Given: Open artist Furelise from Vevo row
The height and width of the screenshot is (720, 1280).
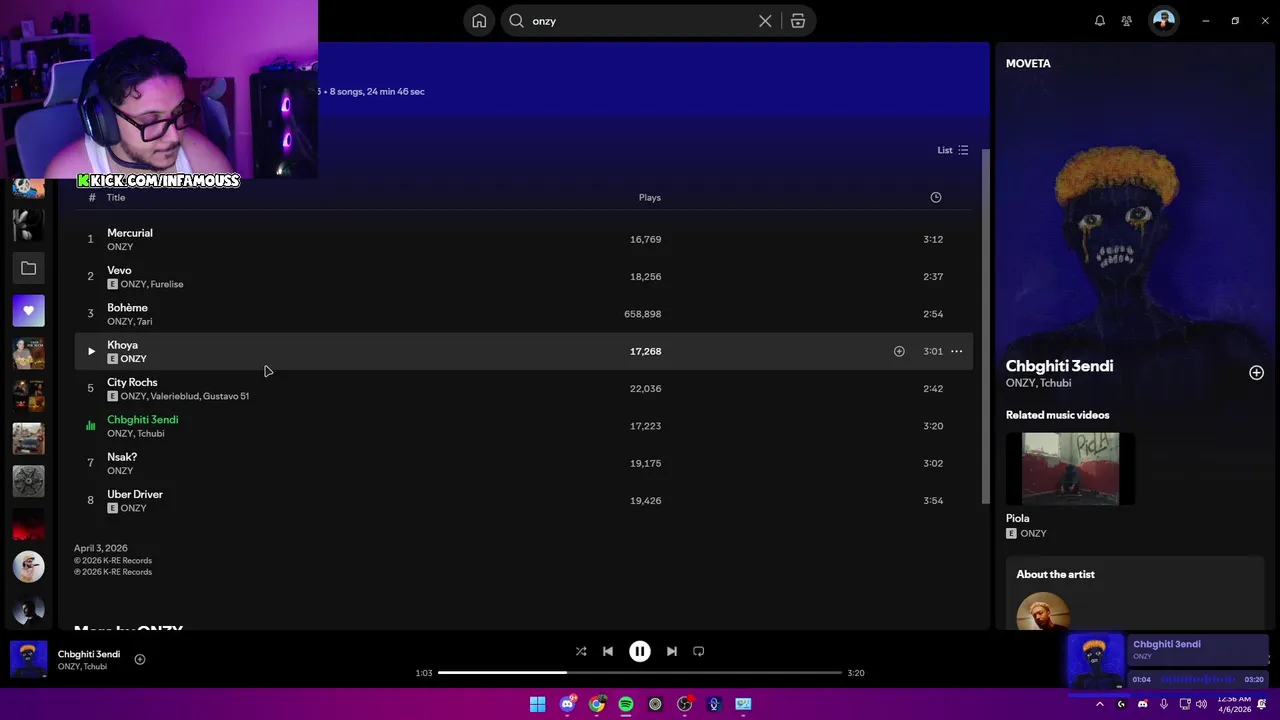Looking at the screenshot, I should point(167,284).
